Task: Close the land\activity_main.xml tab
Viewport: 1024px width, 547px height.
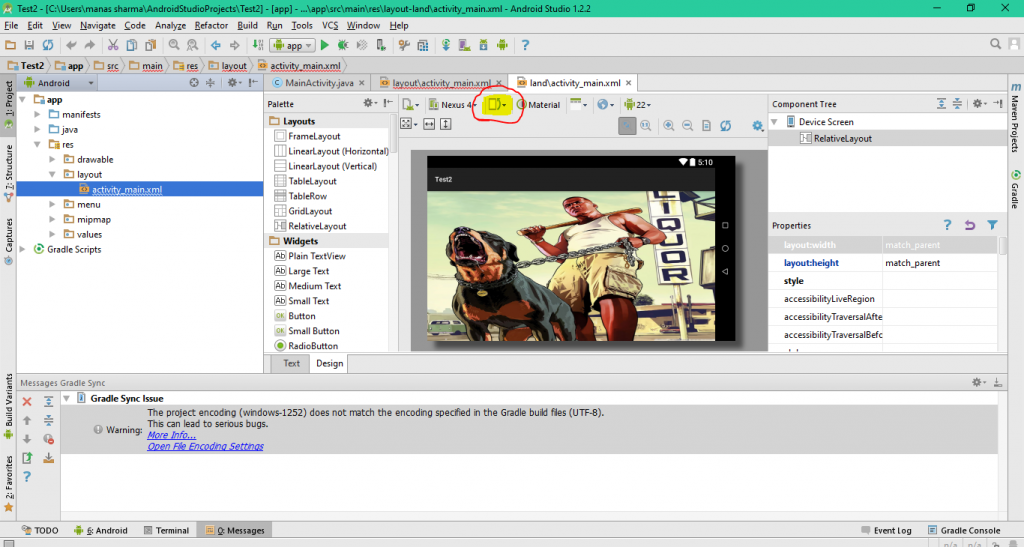Action: click(628, 83)
